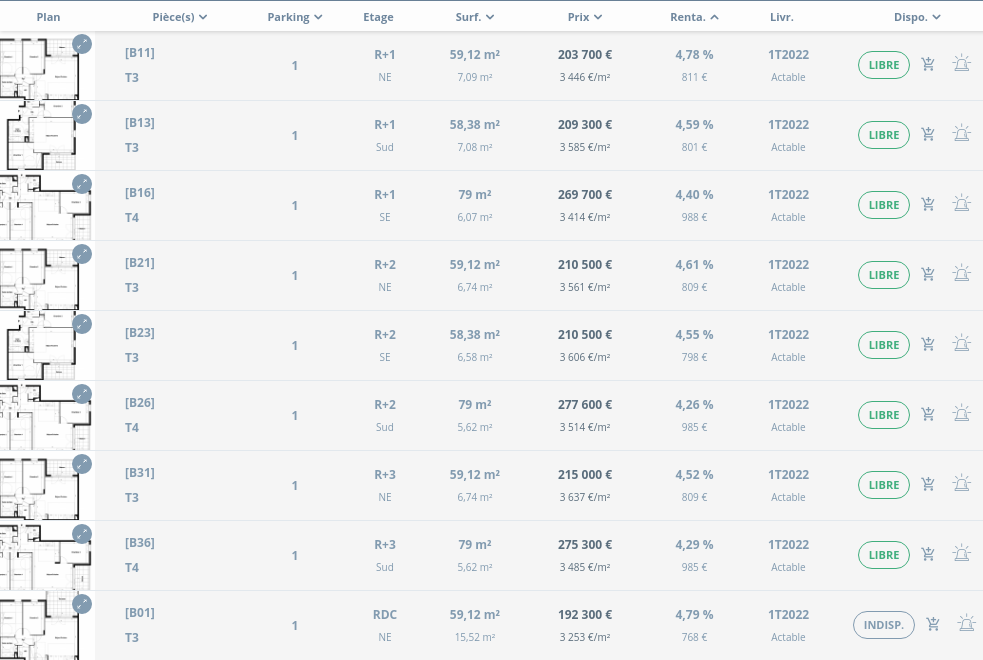Add lot B11 to cart
The width and height of the screenshot is (983, 660).
tap(928, 65)
